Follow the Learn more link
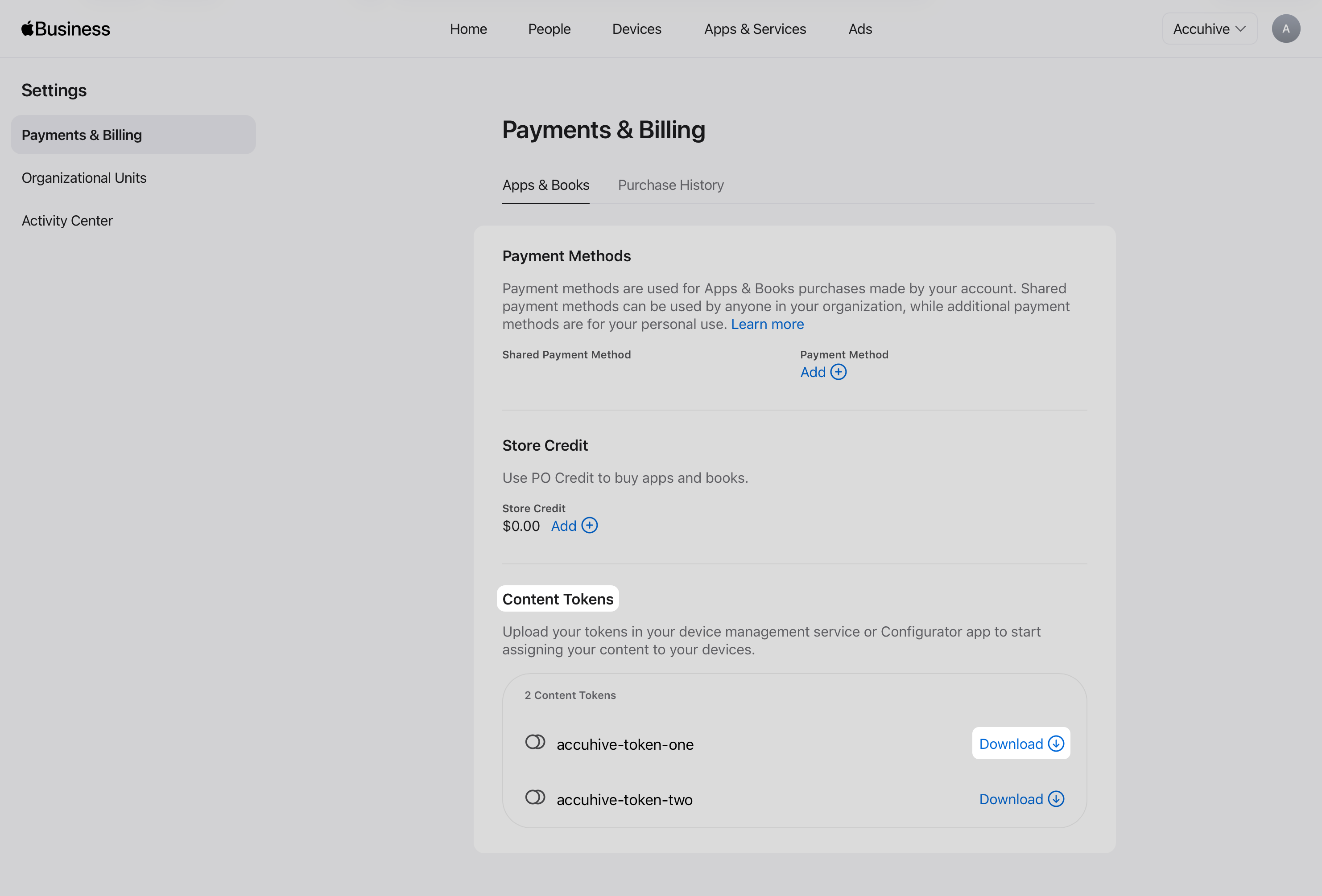The width and height of the screenshot is (1322, 896). [767, 324]
